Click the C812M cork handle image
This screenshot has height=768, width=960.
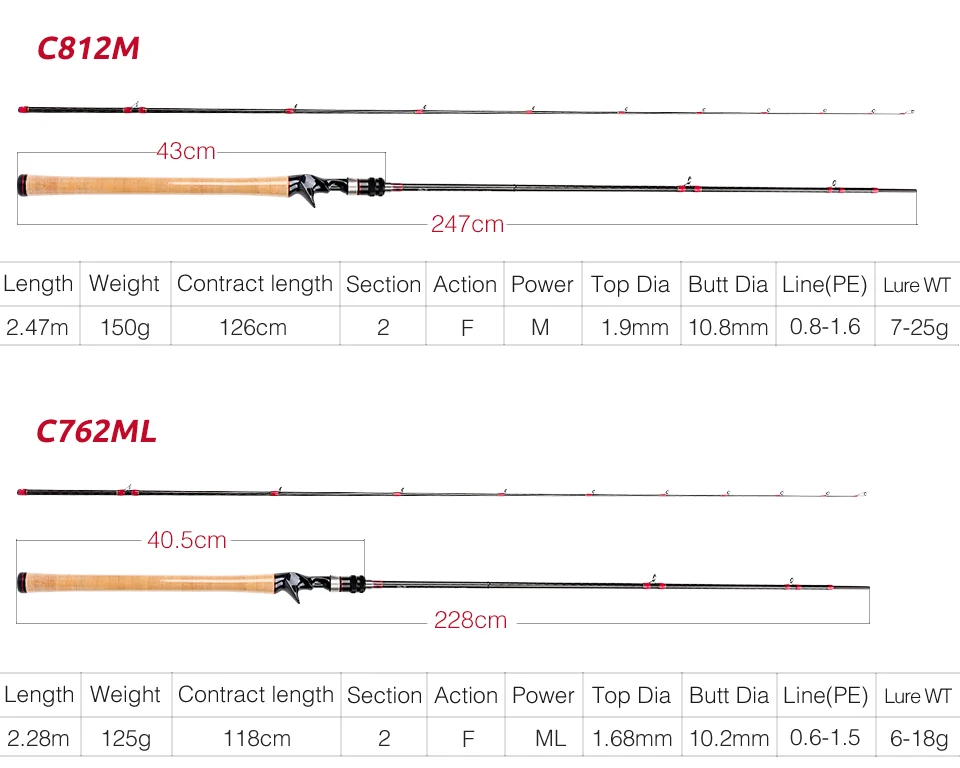click(x=157, y=186)
